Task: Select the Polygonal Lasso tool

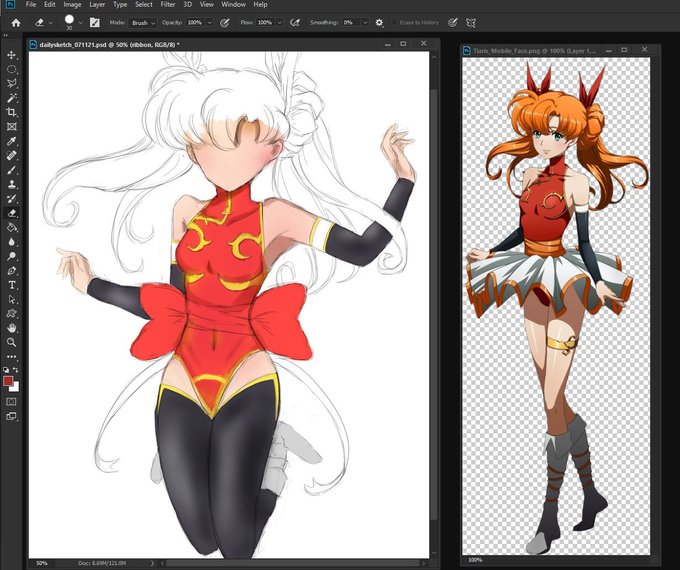Action: point(12,84)
